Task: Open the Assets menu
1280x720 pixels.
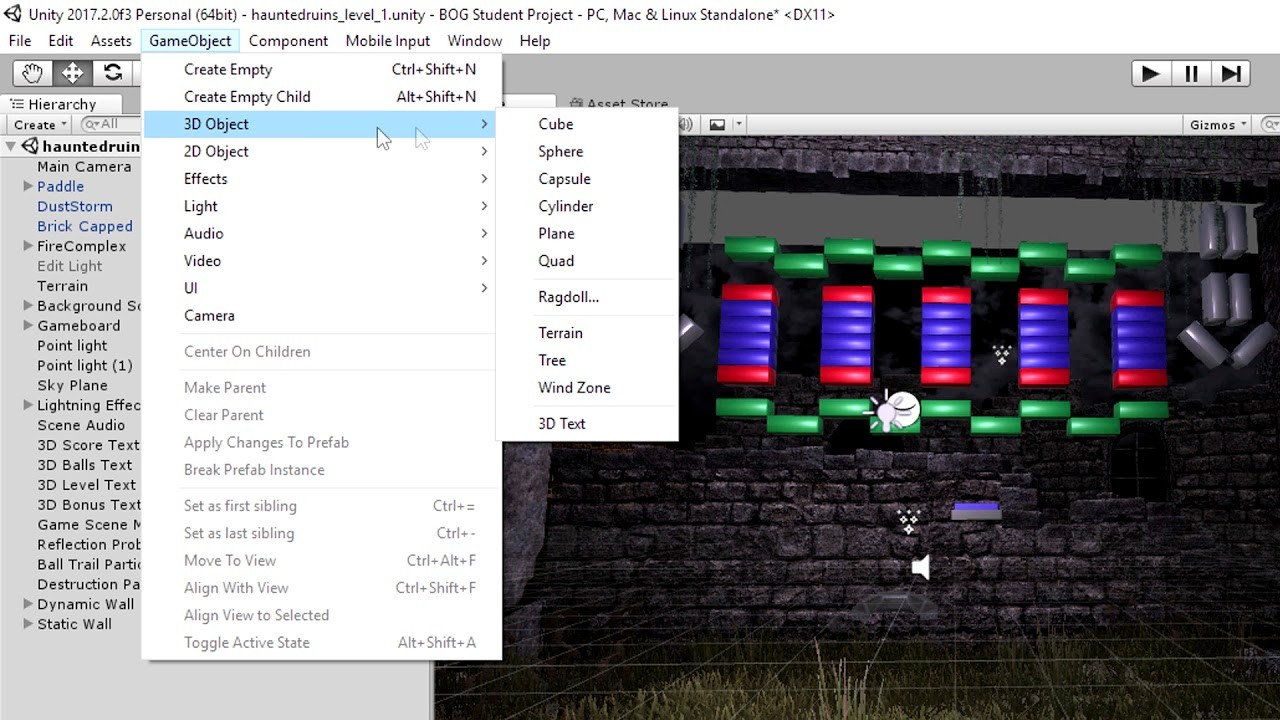Action: [x=111, y=41]
